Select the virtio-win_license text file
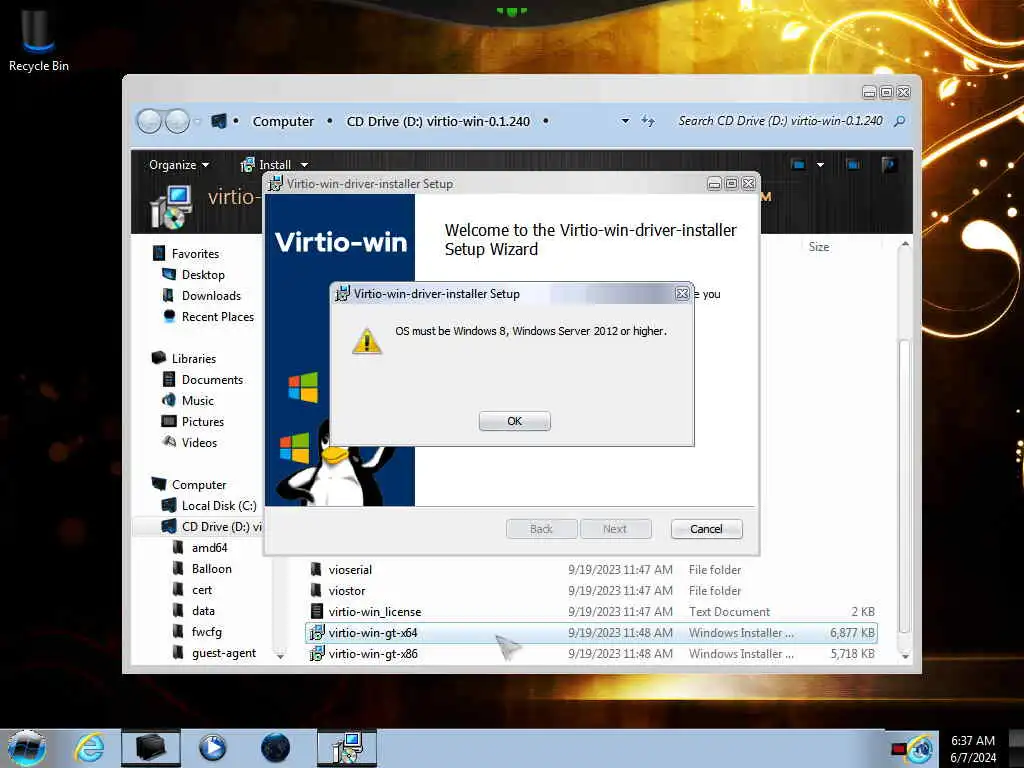 tap(591, 612)
